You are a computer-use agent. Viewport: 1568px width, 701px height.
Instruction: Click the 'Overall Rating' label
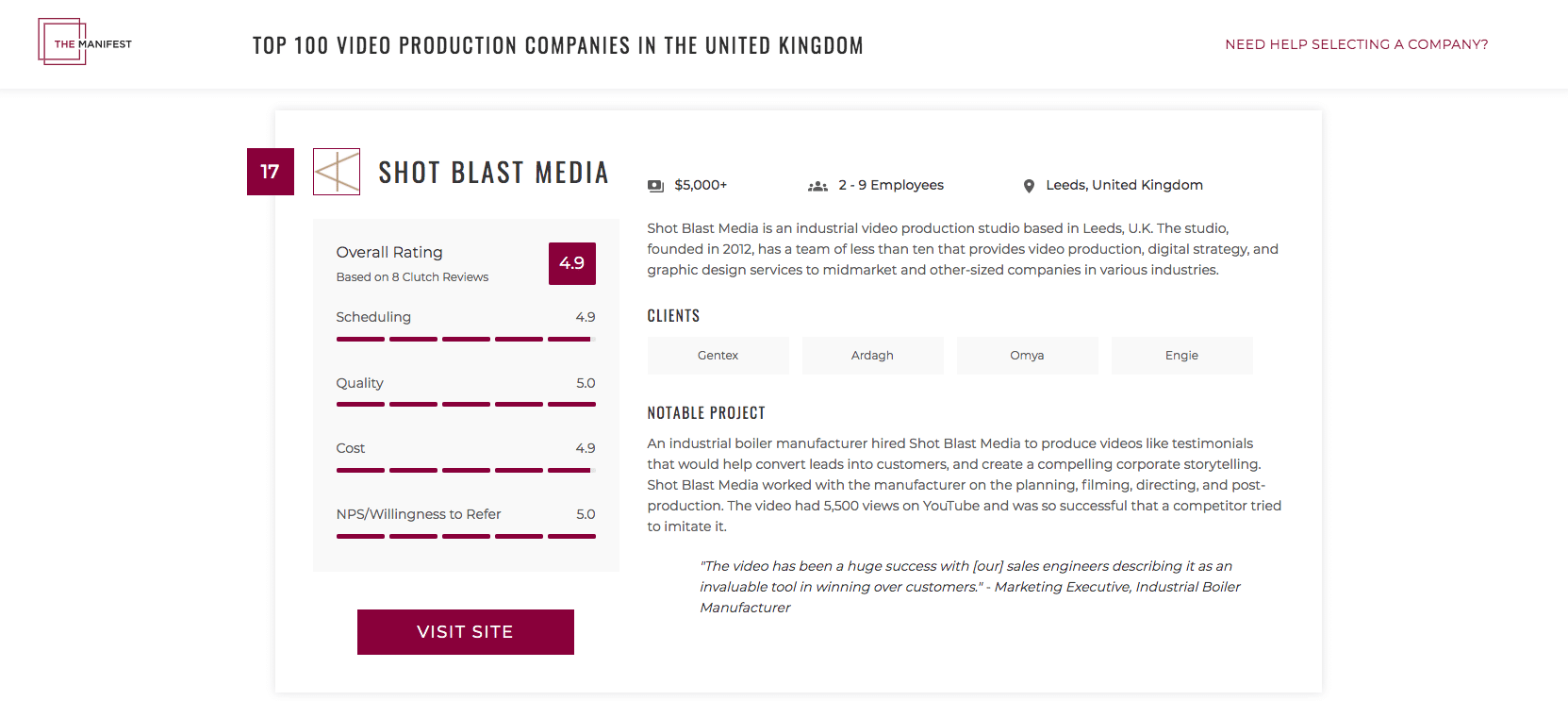[389, 252]
